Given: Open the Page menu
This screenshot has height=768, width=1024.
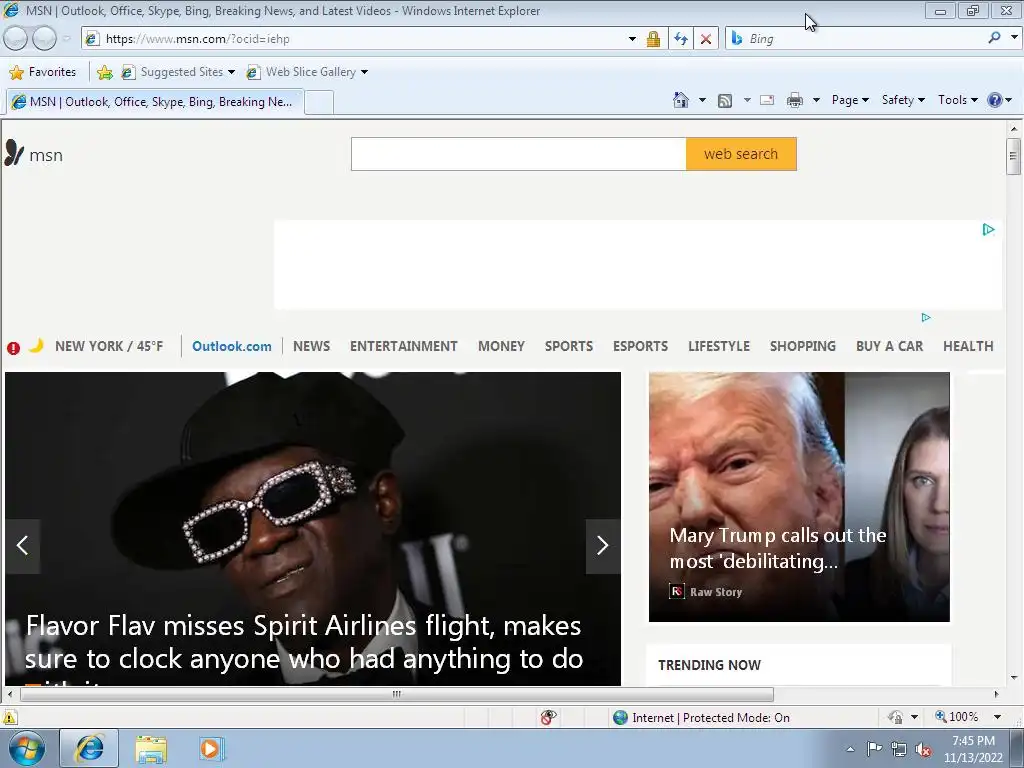Looking at the screenshot, I should [x=850, y=100].
